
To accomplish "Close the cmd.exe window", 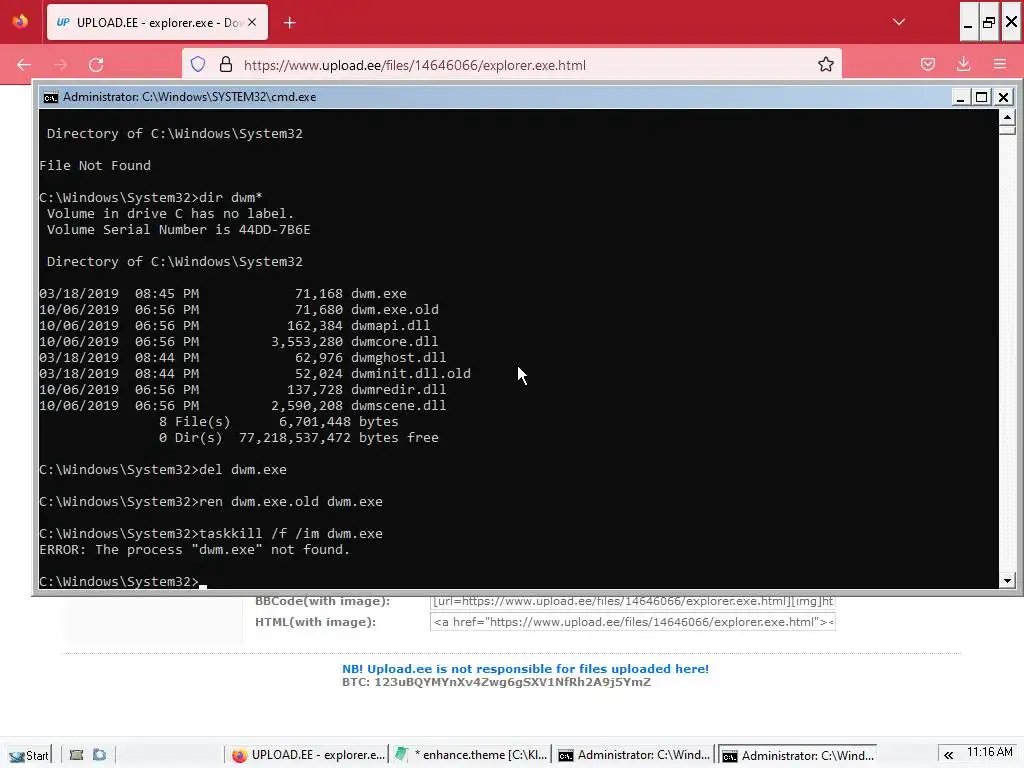I will click(1004, 97).
